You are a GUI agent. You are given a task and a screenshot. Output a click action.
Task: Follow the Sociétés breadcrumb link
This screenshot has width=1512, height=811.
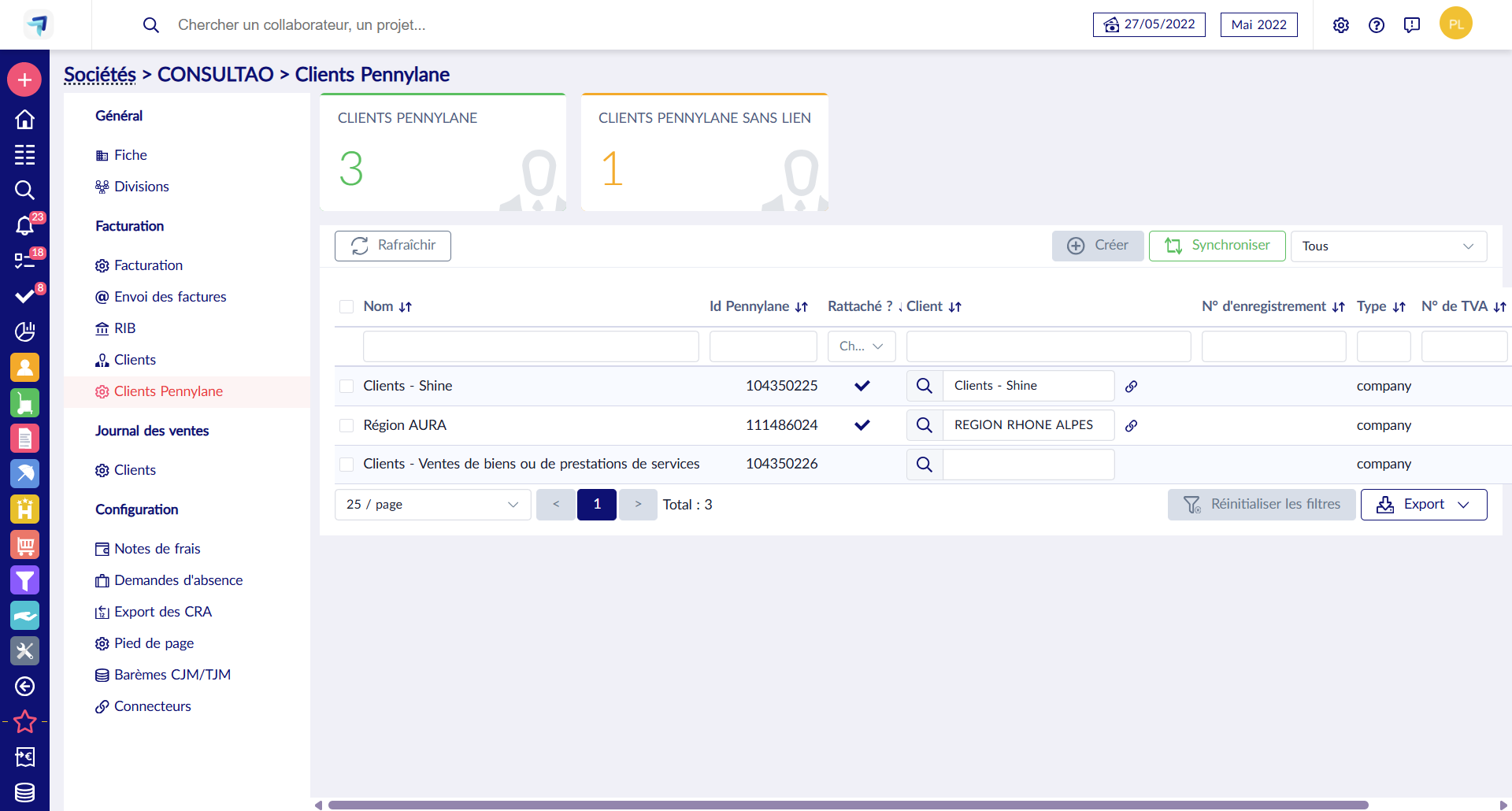(x=100, y=75)
